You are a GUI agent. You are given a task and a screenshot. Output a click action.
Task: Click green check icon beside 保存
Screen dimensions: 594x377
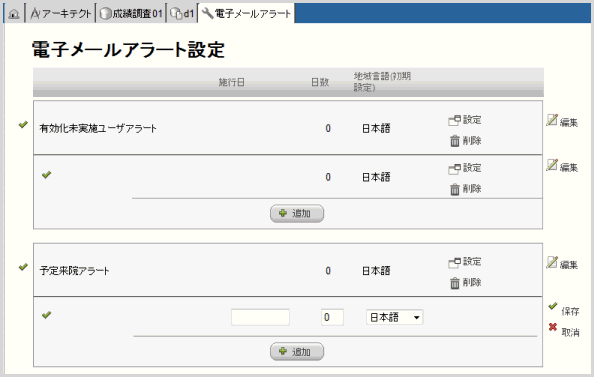point(553,306)
